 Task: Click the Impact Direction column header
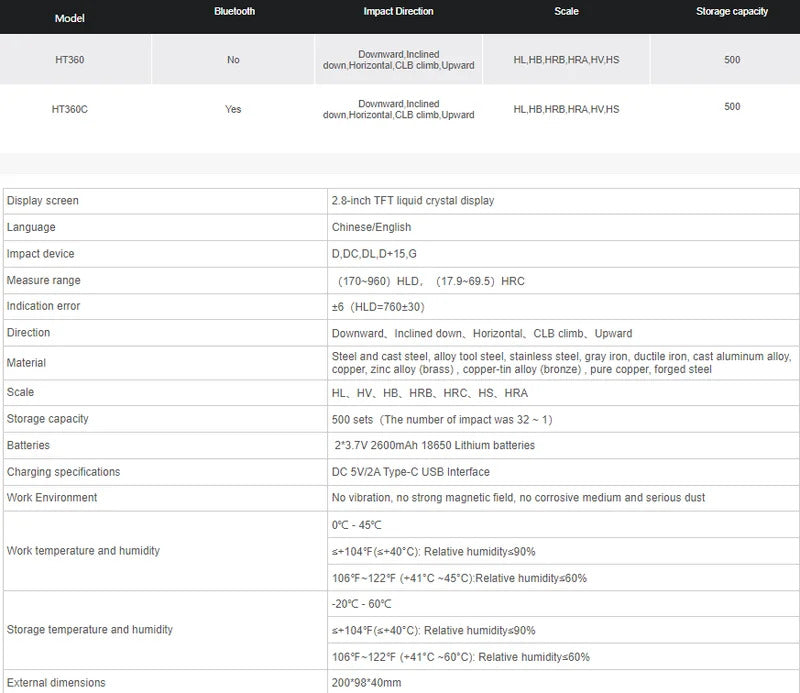(398, 12)
